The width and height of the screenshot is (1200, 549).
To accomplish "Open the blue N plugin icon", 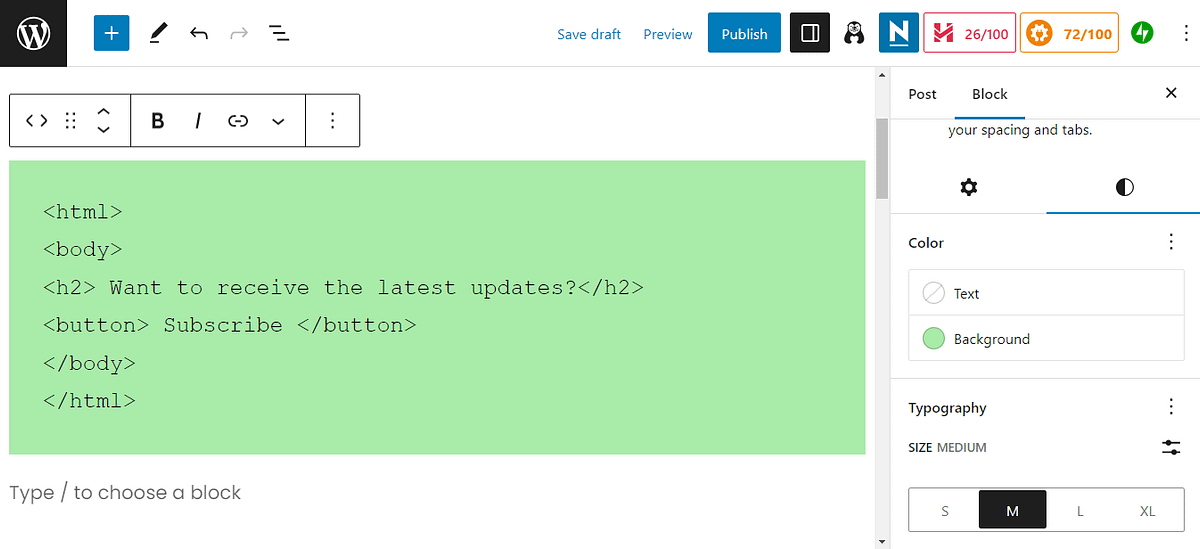I will click(x=899, y=33).
